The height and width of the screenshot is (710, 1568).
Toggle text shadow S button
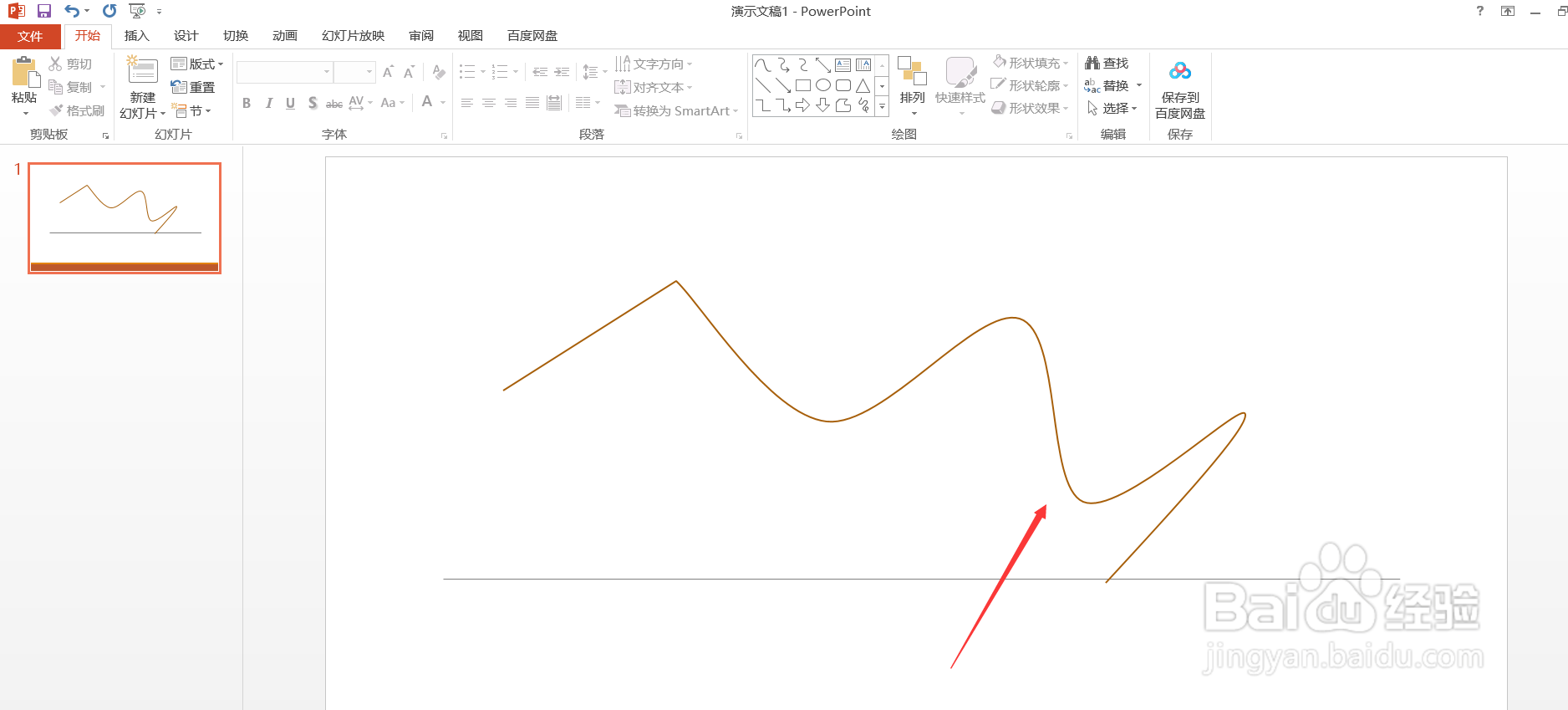(x=313, y=103)
